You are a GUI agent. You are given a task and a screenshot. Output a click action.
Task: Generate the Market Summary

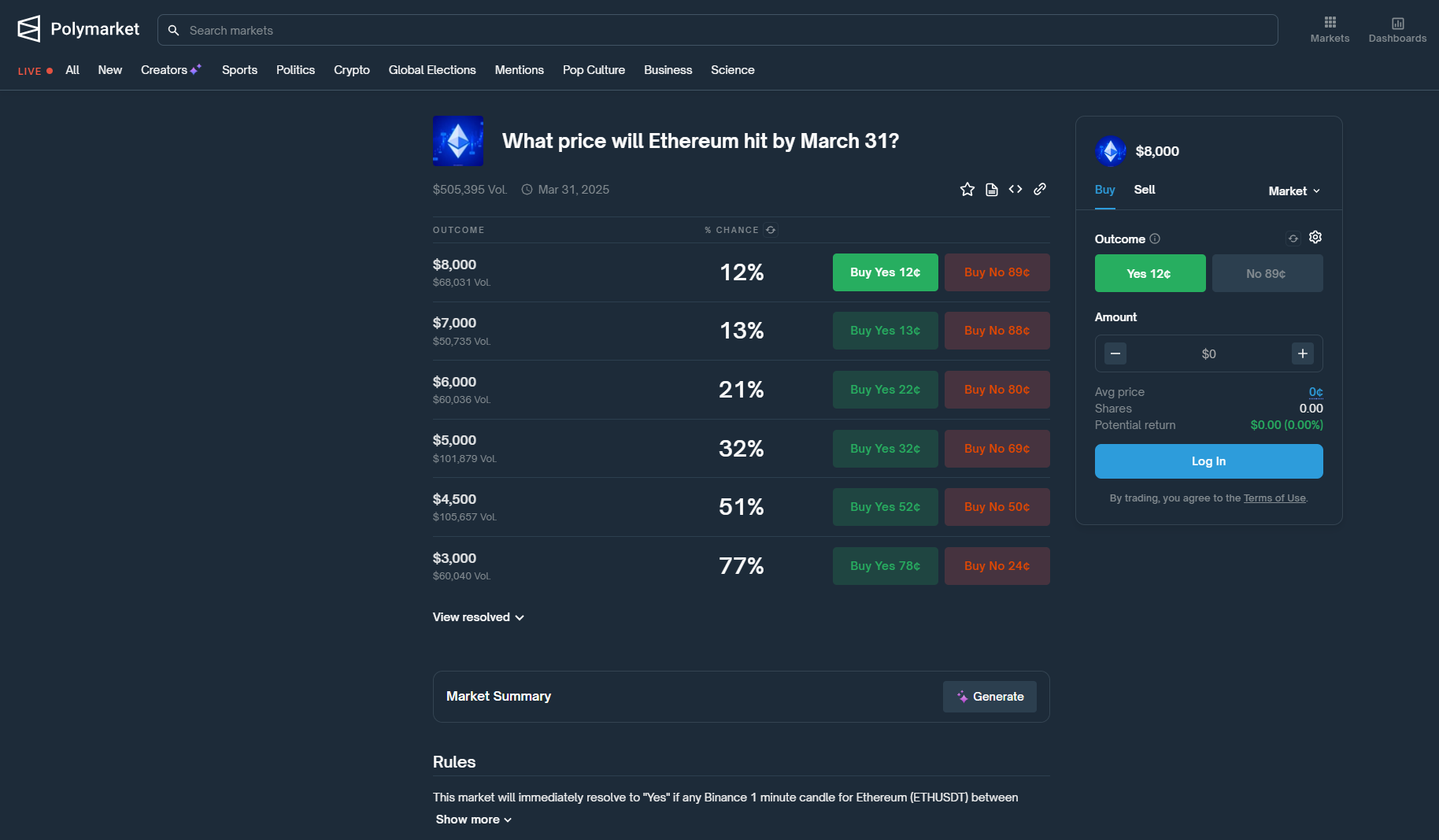[x=990, y=697]
